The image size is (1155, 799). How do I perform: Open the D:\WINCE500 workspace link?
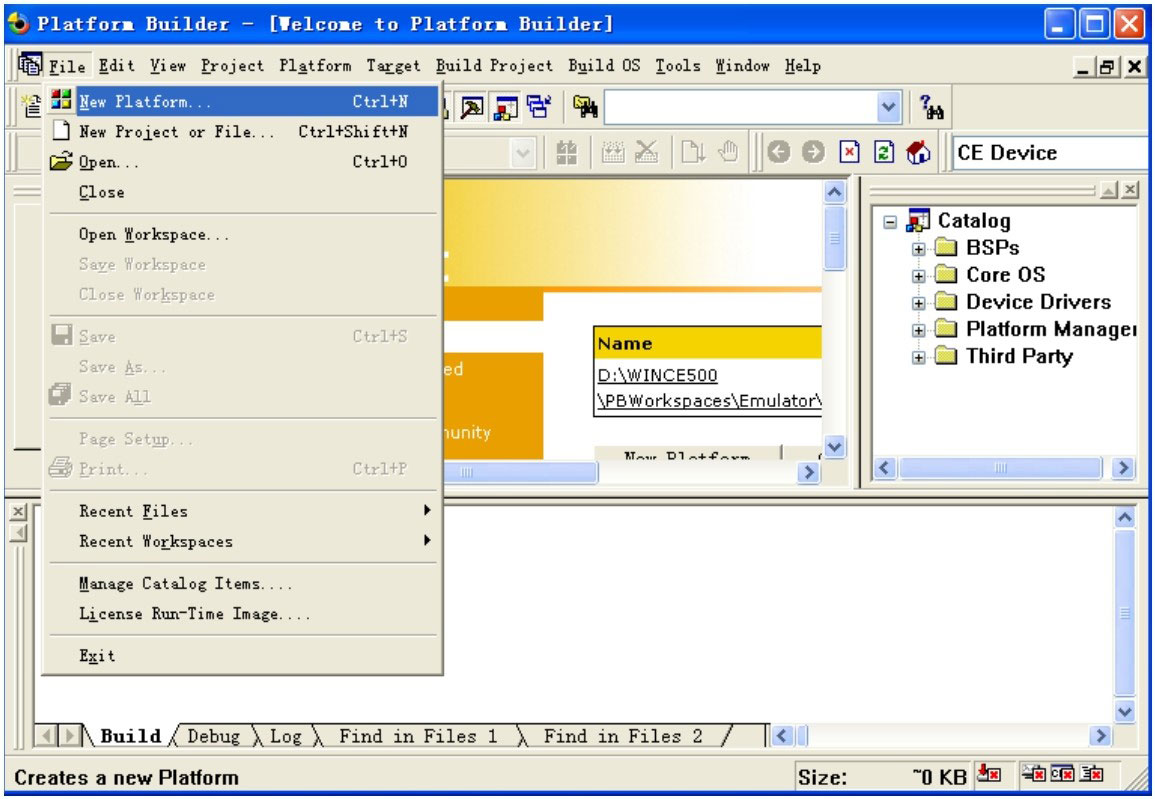pos(656,375)
